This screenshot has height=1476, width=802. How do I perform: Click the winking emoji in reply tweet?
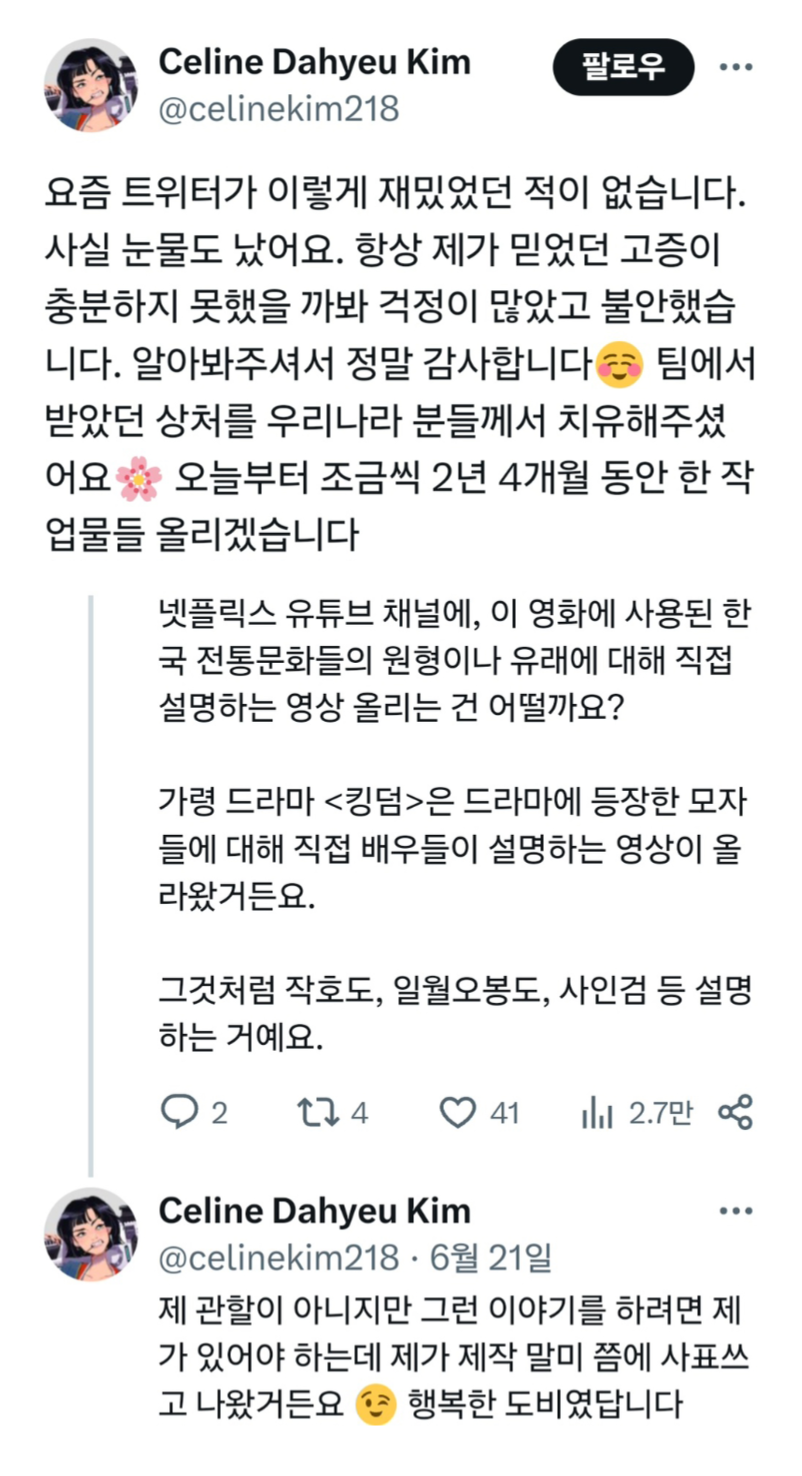(x=375, y=1406)
